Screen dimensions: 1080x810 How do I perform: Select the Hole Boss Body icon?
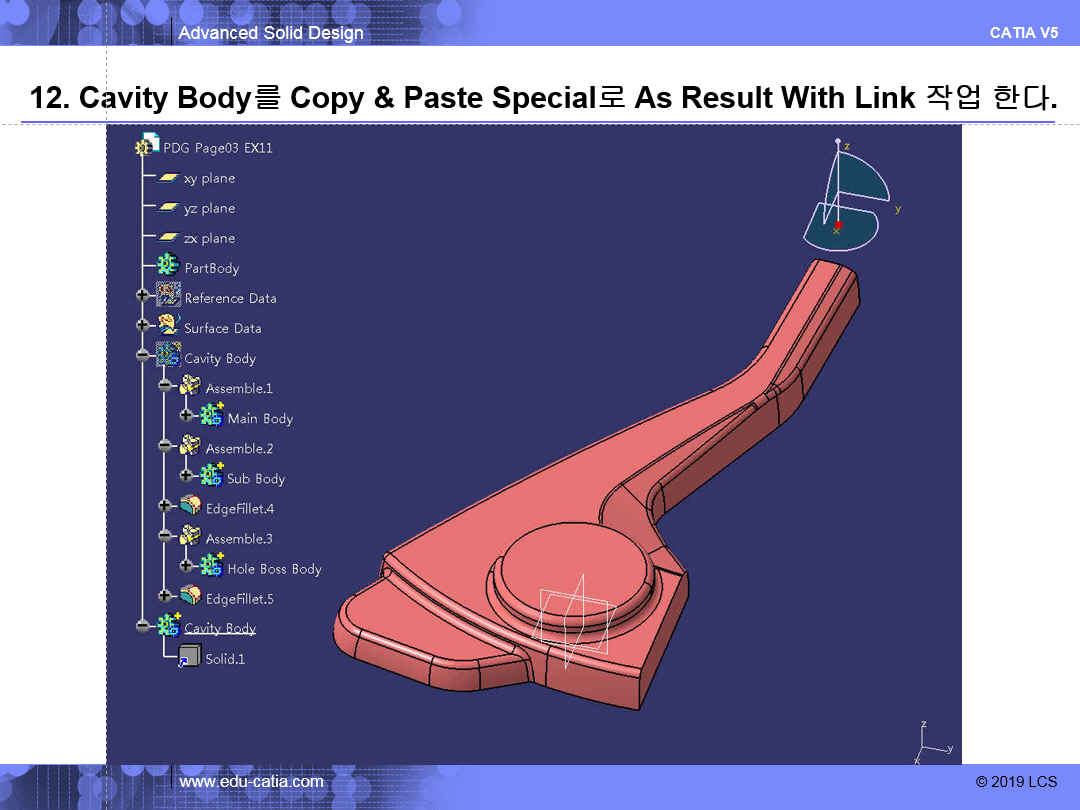pyautogui.click(x=211, y=567)
